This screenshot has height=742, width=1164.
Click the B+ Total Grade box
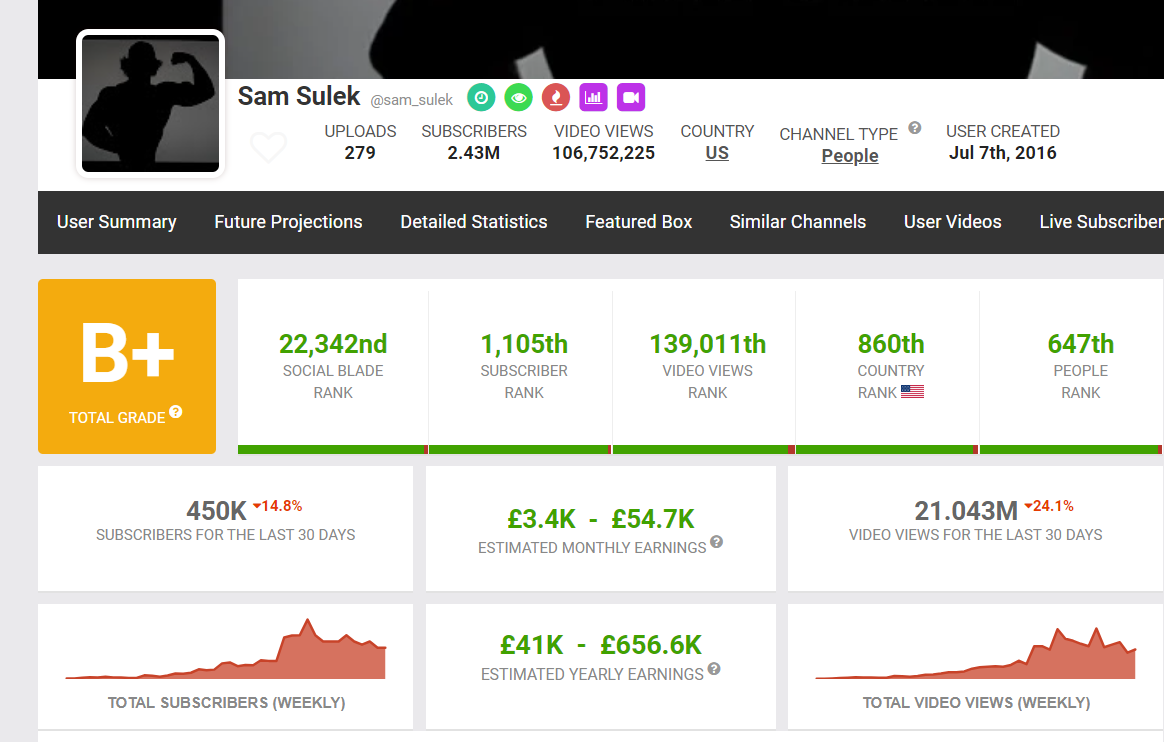(x=127, y=367)
